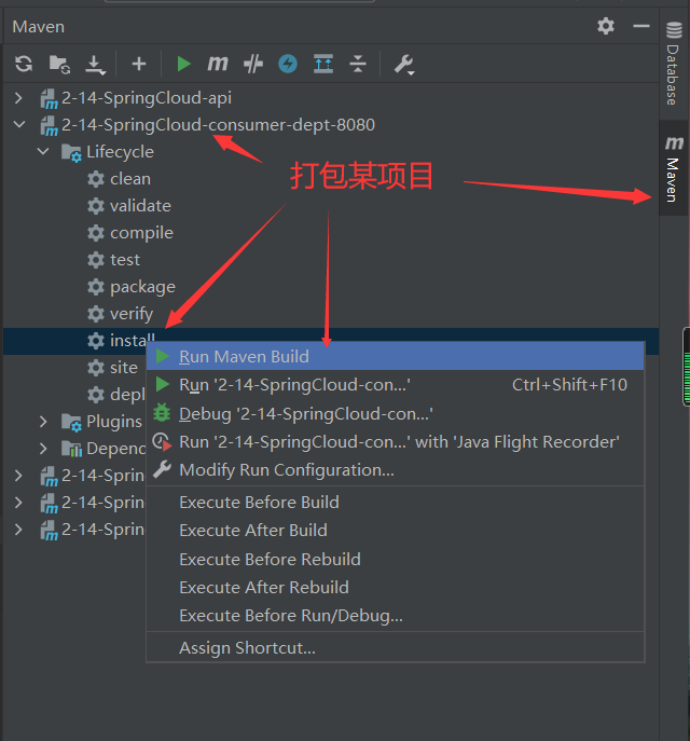Click the Lifecycle folder icon
The width and height of the screenshot is (690, 741).
click(71, 153)
